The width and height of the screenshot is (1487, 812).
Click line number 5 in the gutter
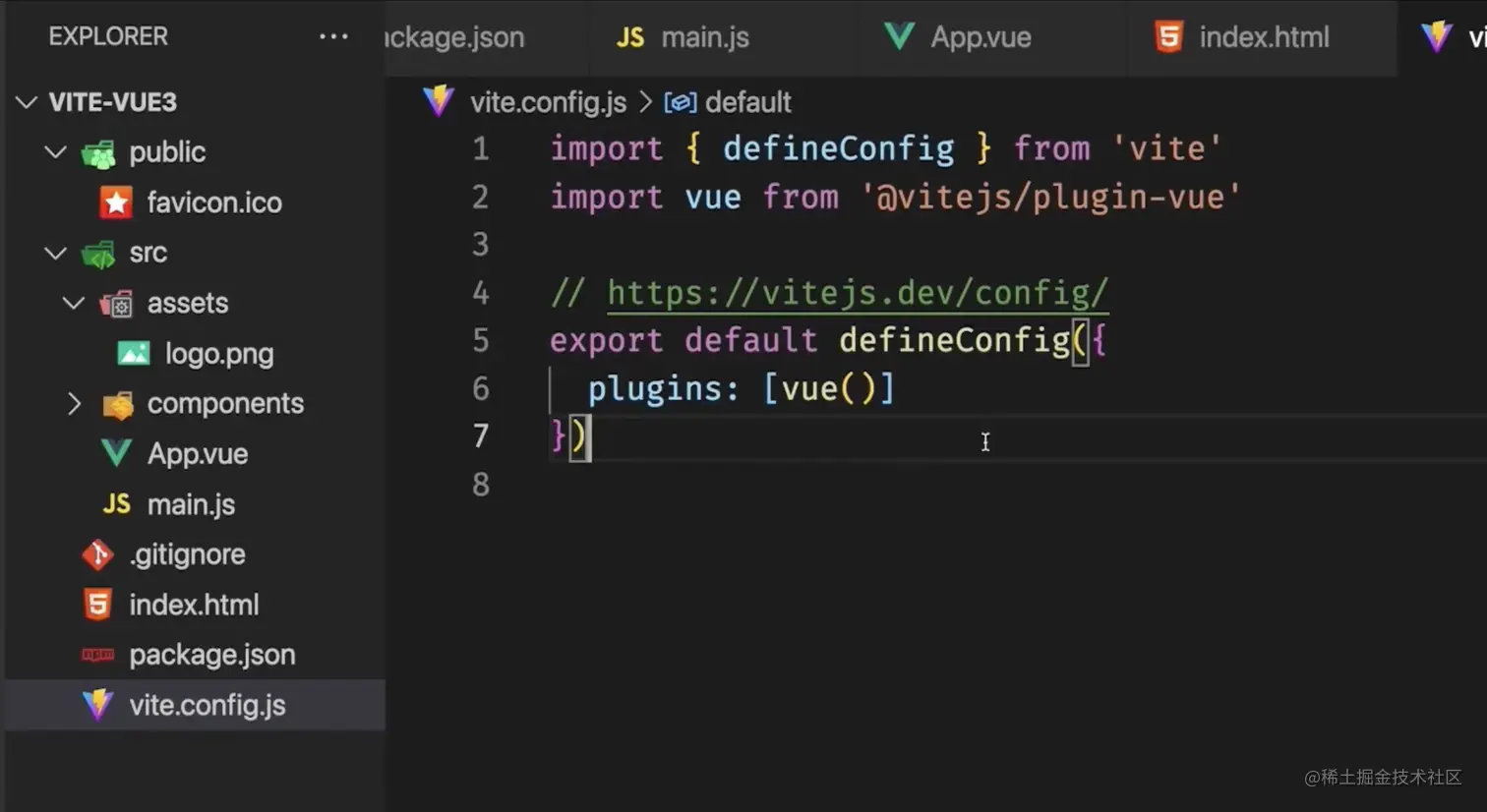[481, 340]
